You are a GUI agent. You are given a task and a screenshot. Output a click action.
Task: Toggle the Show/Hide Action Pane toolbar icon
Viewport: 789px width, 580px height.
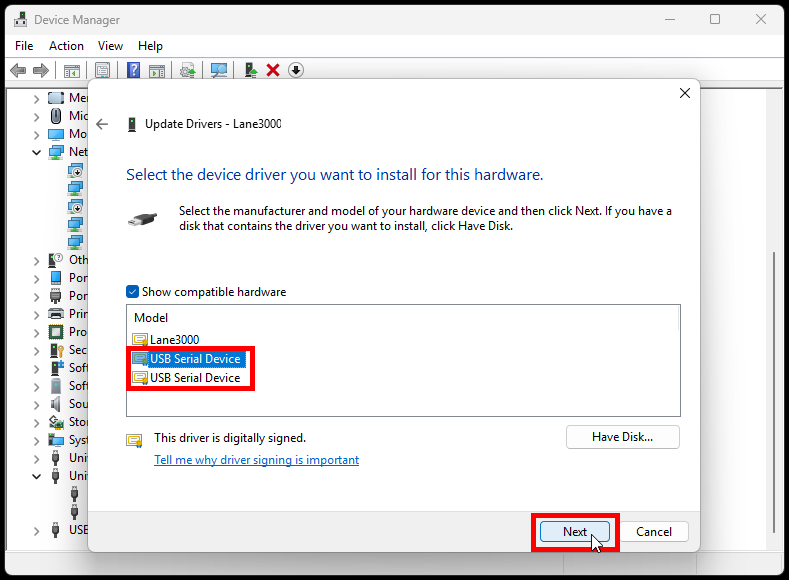tap(157, 70)
